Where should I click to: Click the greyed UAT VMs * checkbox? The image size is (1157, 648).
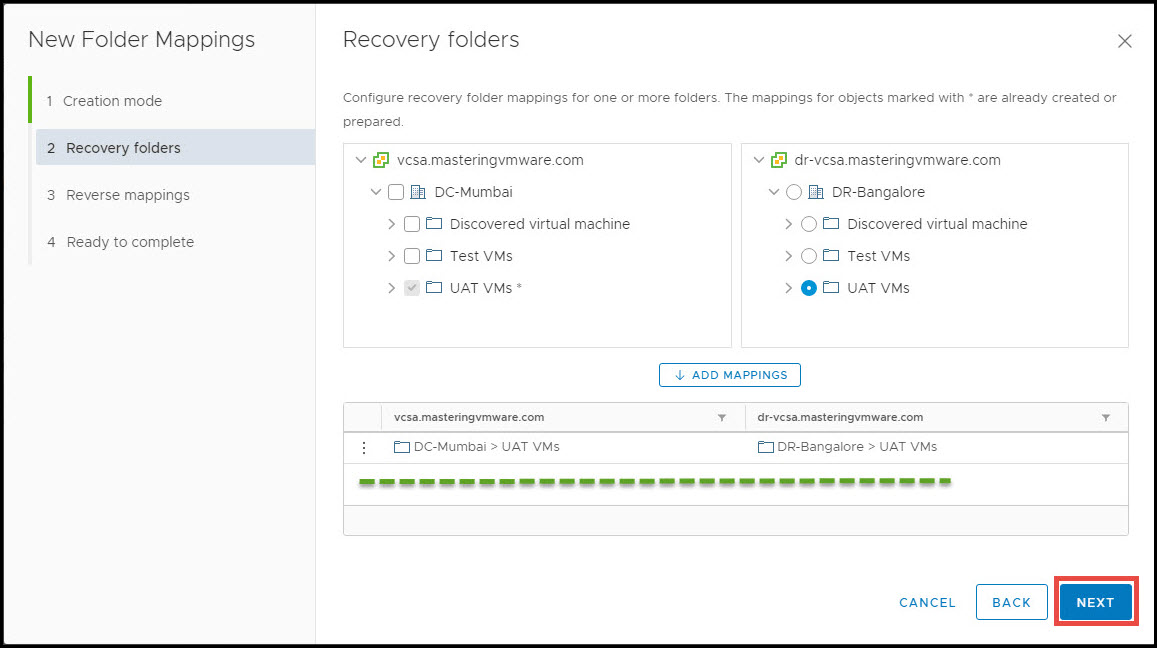point(412,288)
